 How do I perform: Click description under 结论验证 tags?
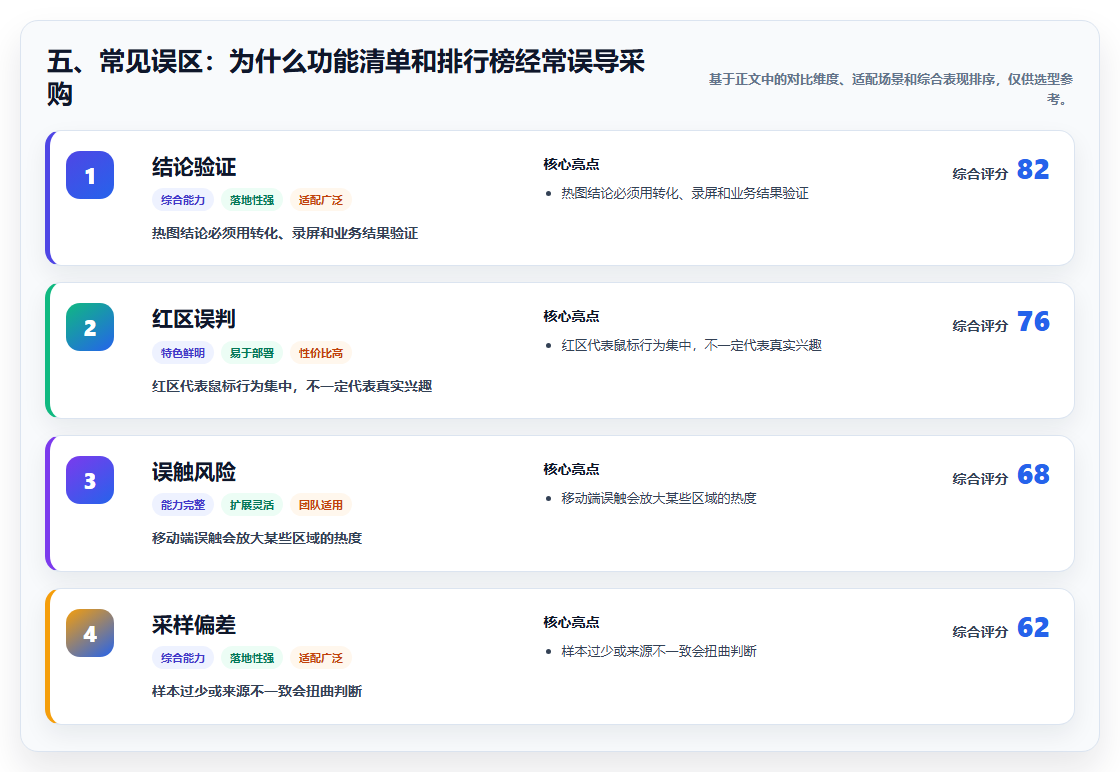point(285,233)
